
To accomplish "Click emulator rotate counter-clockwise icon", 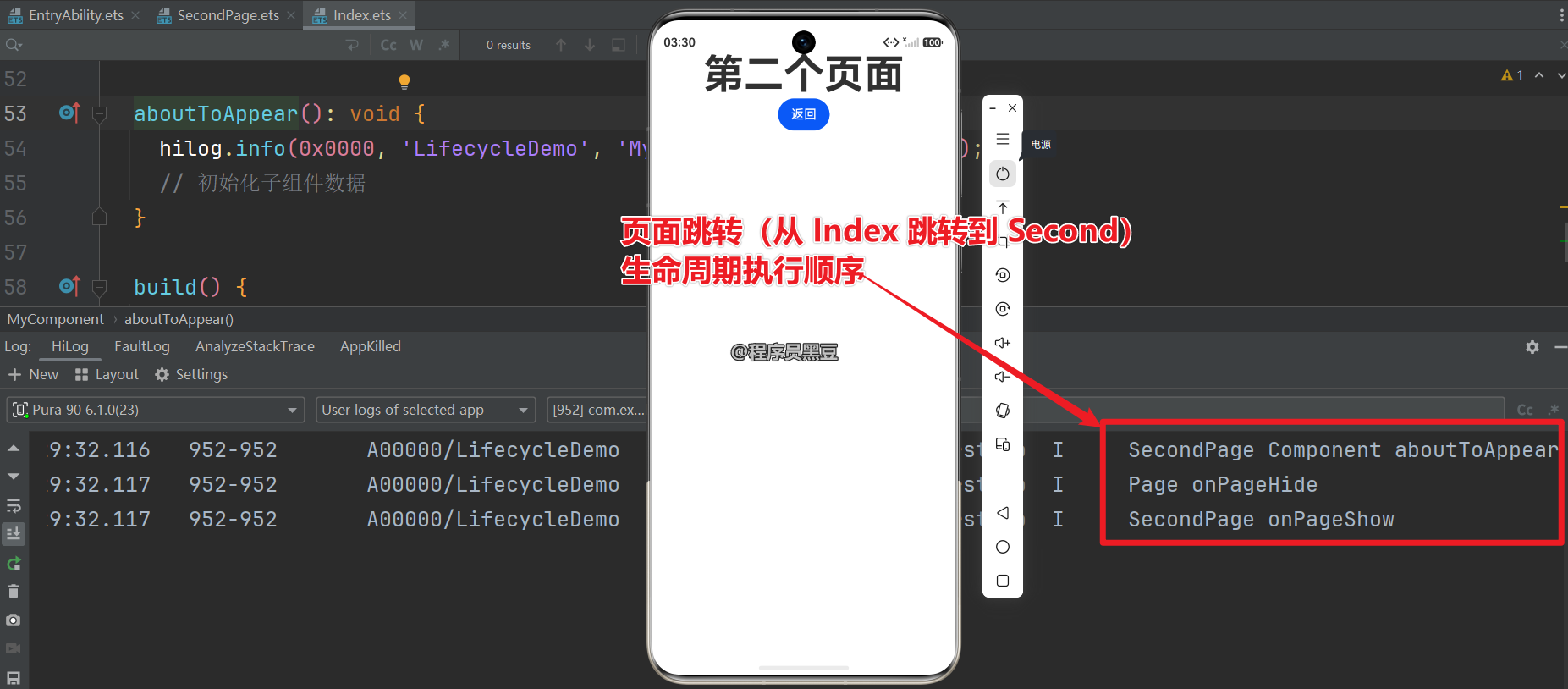I will click(1003, 275).
